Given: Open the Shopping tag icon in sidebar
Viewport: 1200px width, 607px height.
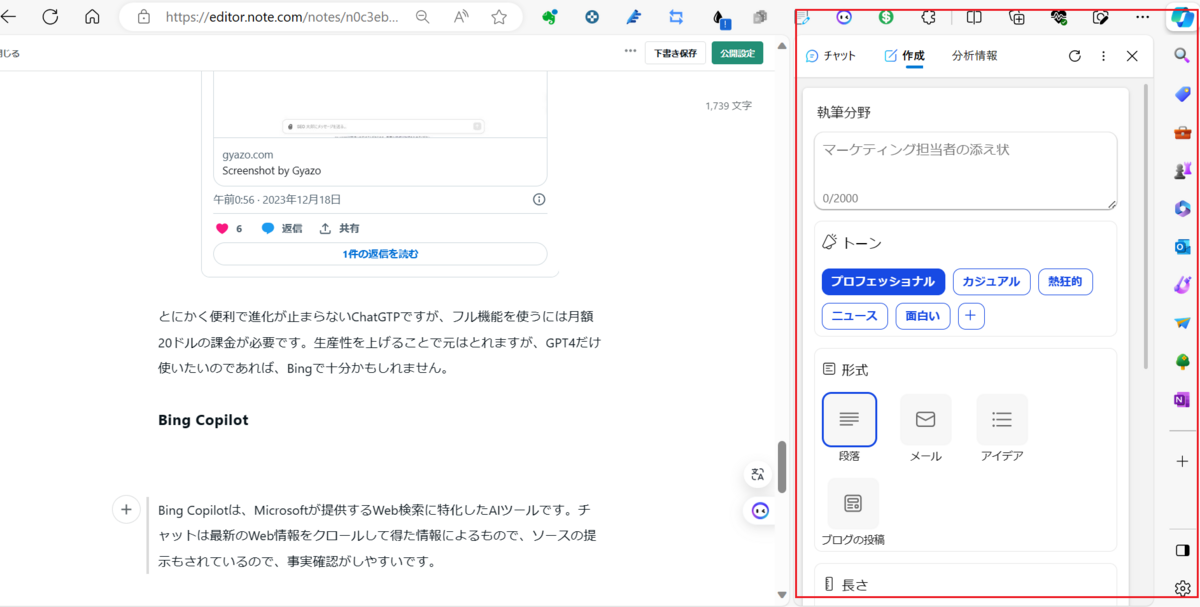Looking at the screenshot, I should 1182,94.
